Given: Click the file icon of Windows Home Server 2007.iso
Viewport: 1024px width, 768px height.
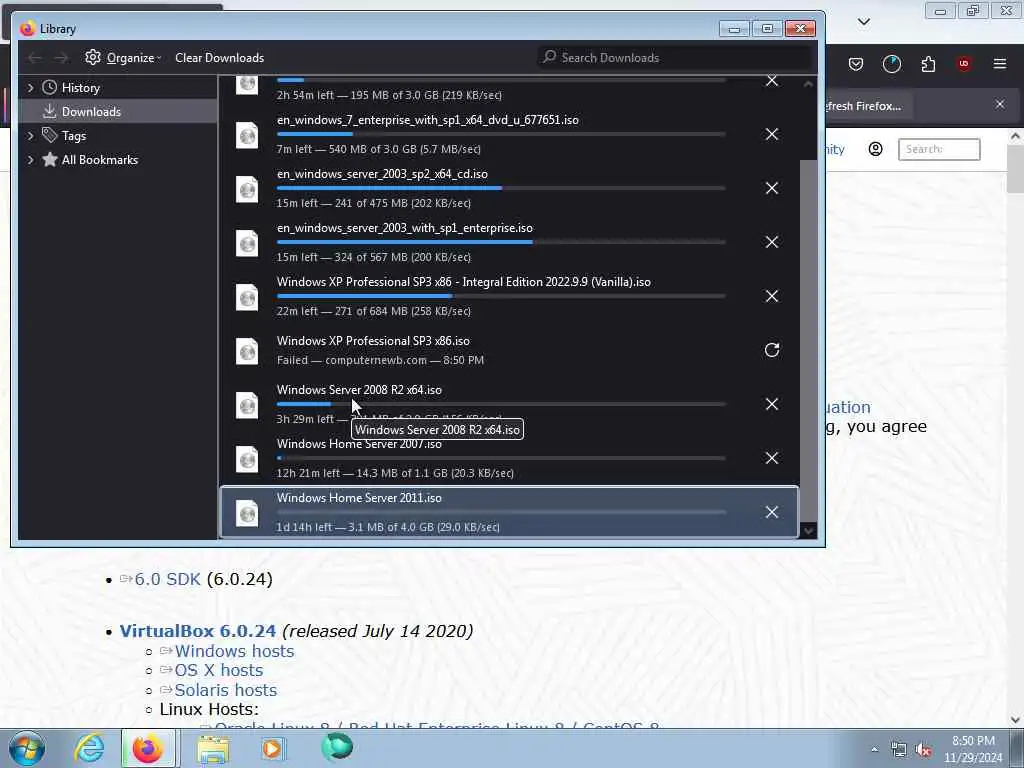Looking at the screenshot, I should 247,459.
